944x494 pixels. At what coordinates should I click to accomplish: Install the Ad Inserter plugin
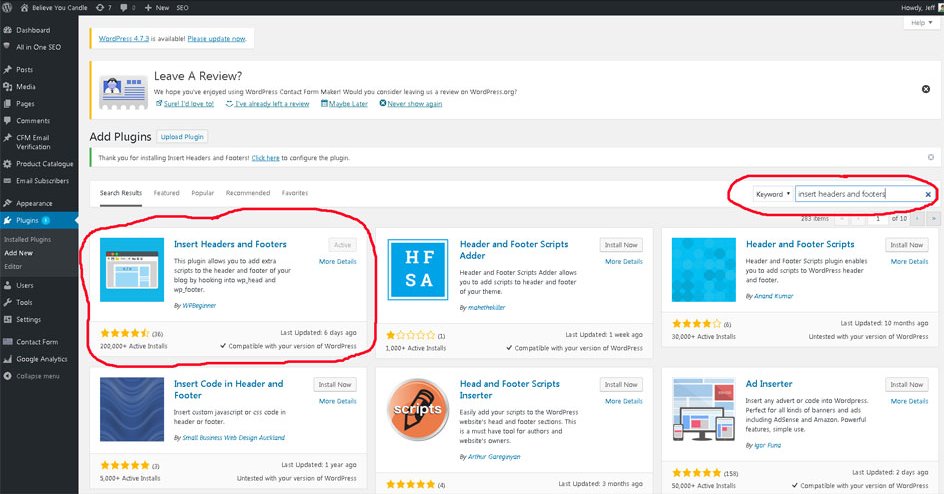(x=907, y=384)
